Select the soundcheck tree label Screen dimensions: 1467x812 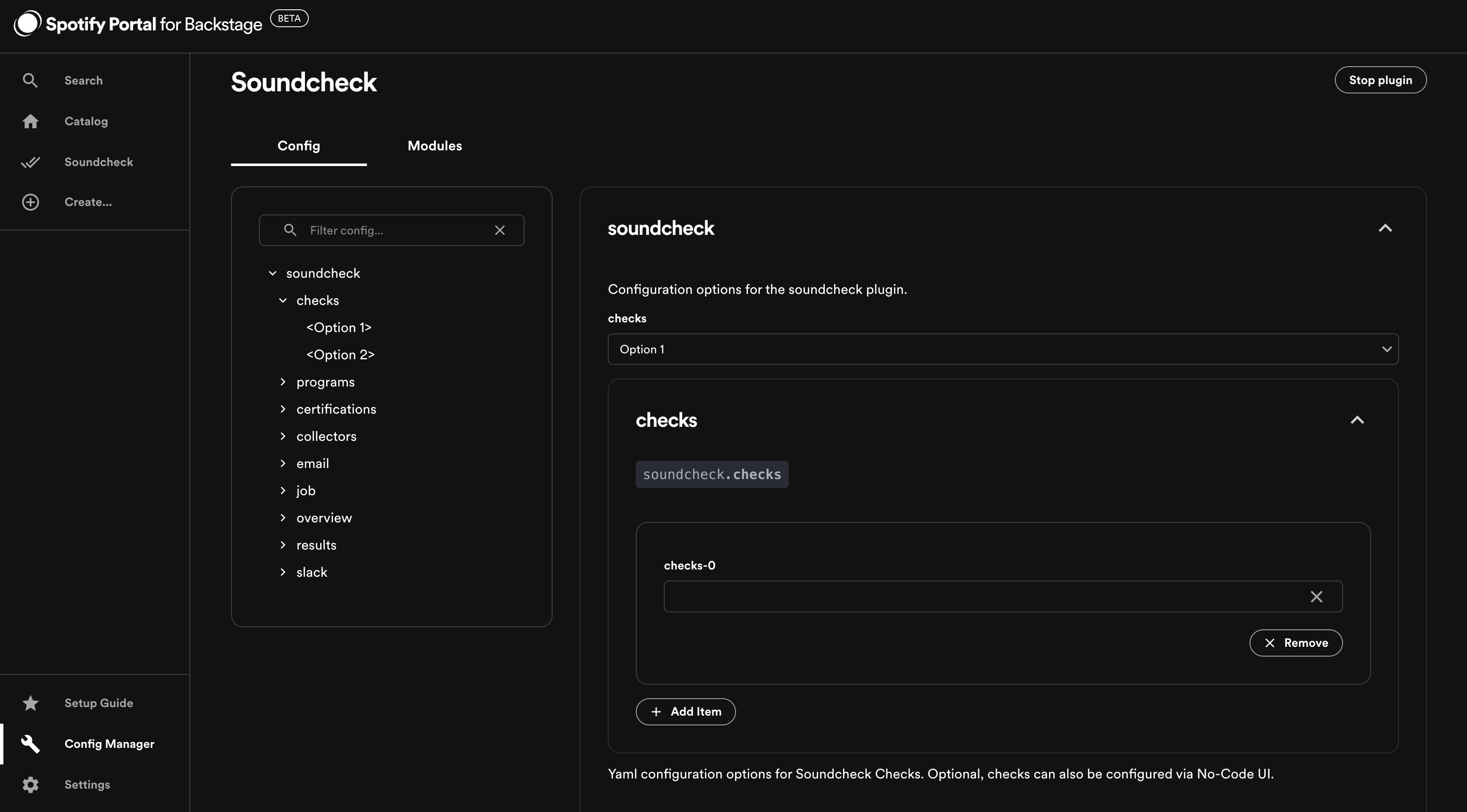pyautogui.click(x=323, y=273)
